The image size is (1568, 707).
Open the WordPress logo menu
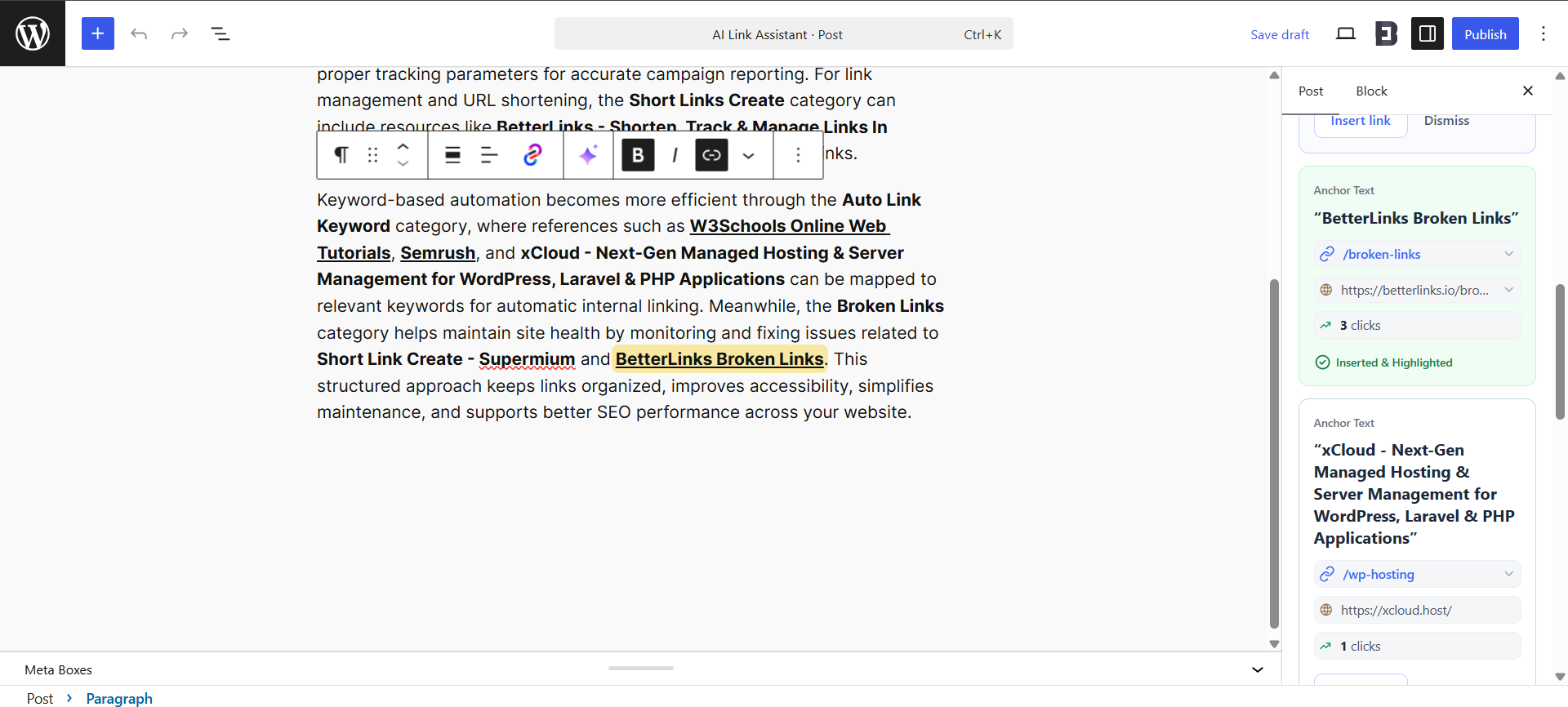[x=33, y=33]
